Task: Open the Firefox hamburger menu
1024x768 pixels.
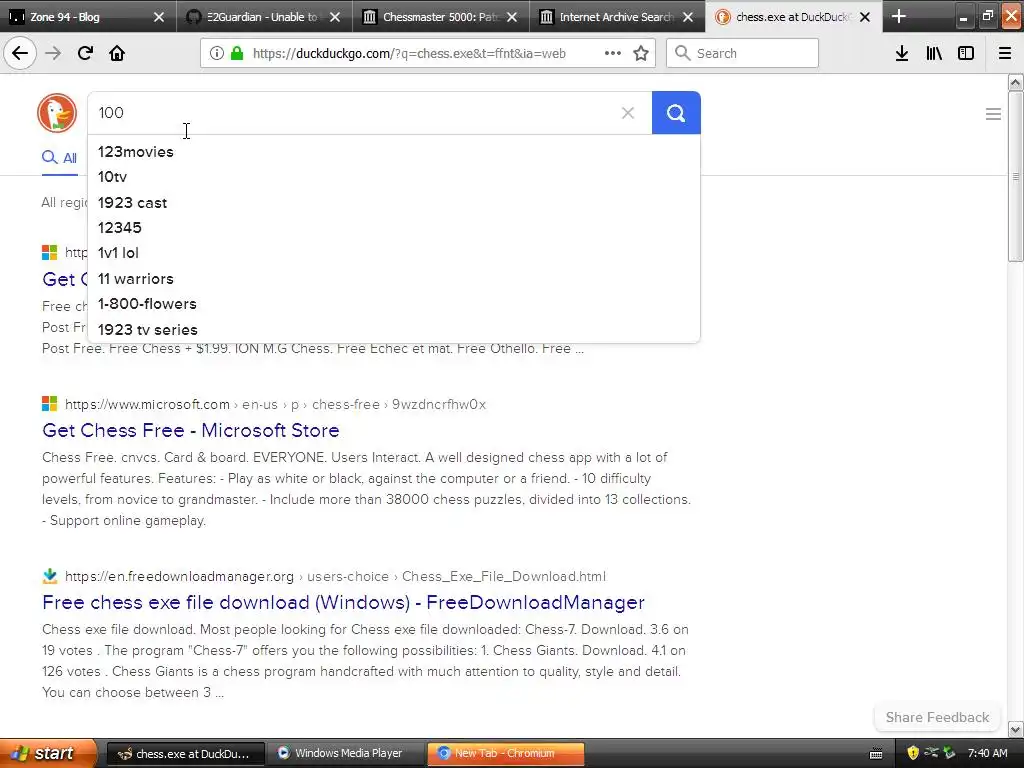Action: click(1005, 53)
